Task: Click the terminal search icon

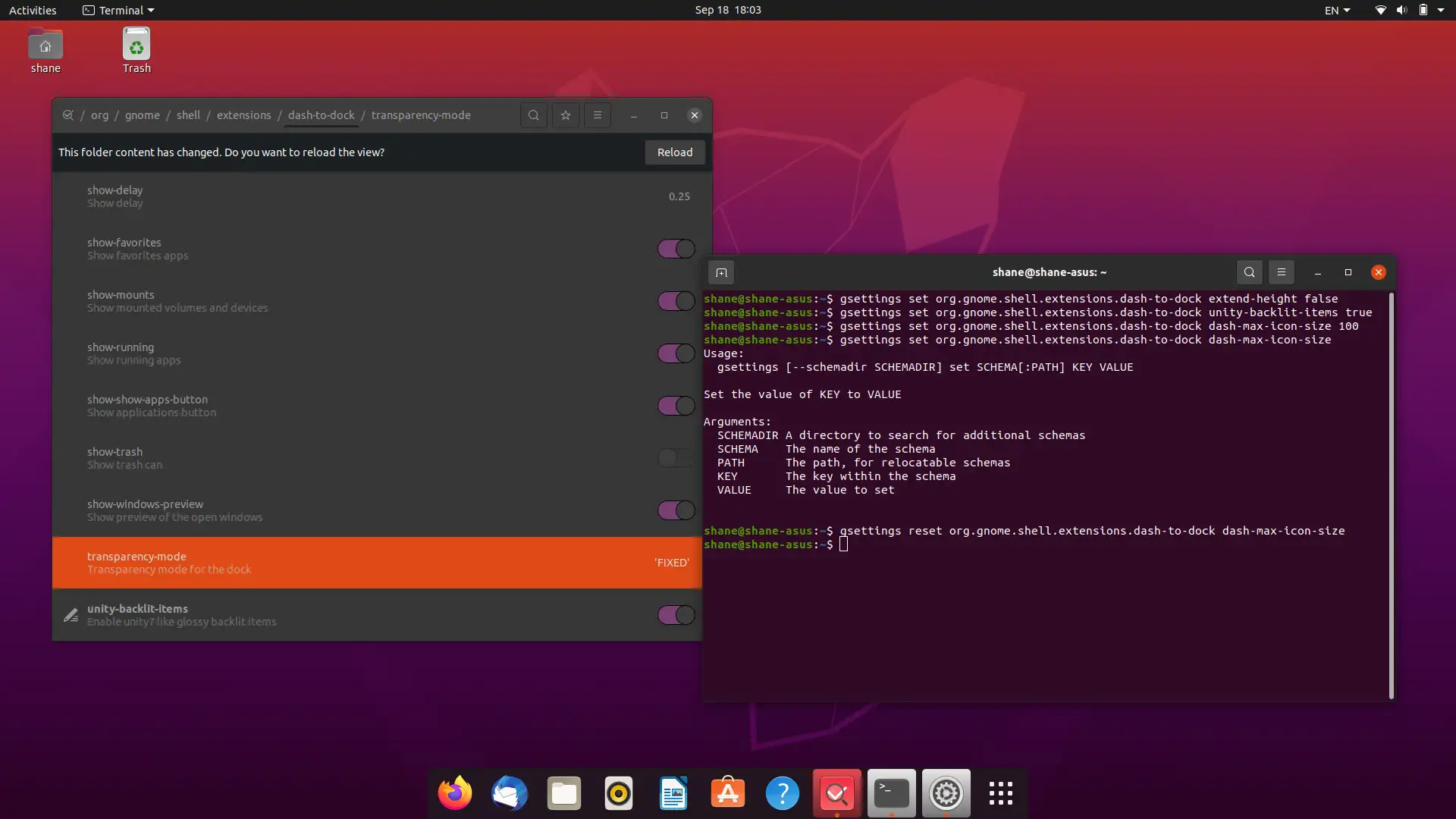Action: pyautogui.click(x=1250, y=272)
